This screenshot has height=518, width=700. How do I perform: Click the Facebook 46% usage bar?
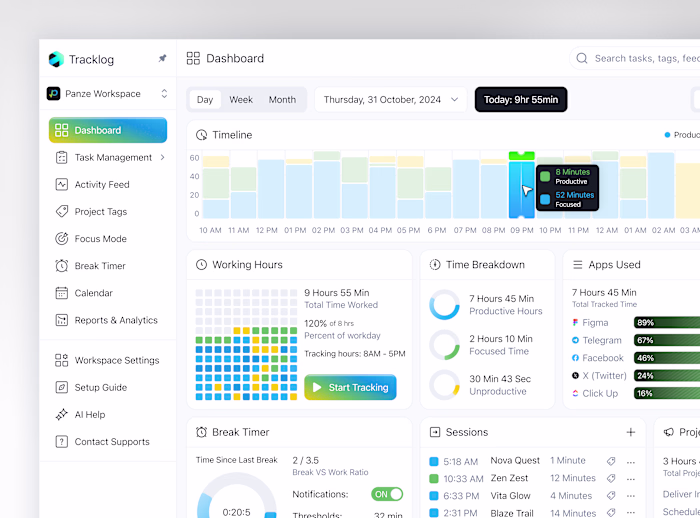pos(667,358)
